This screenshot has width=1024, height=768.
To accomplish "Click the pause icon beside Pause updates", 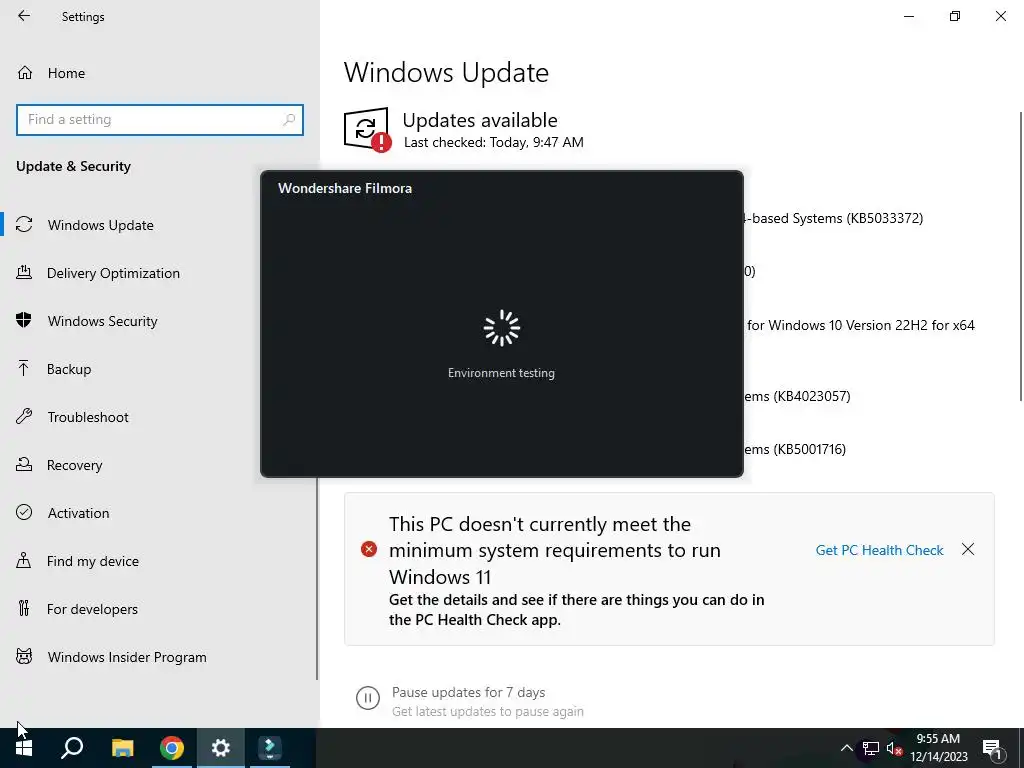I will pos(368,697).
